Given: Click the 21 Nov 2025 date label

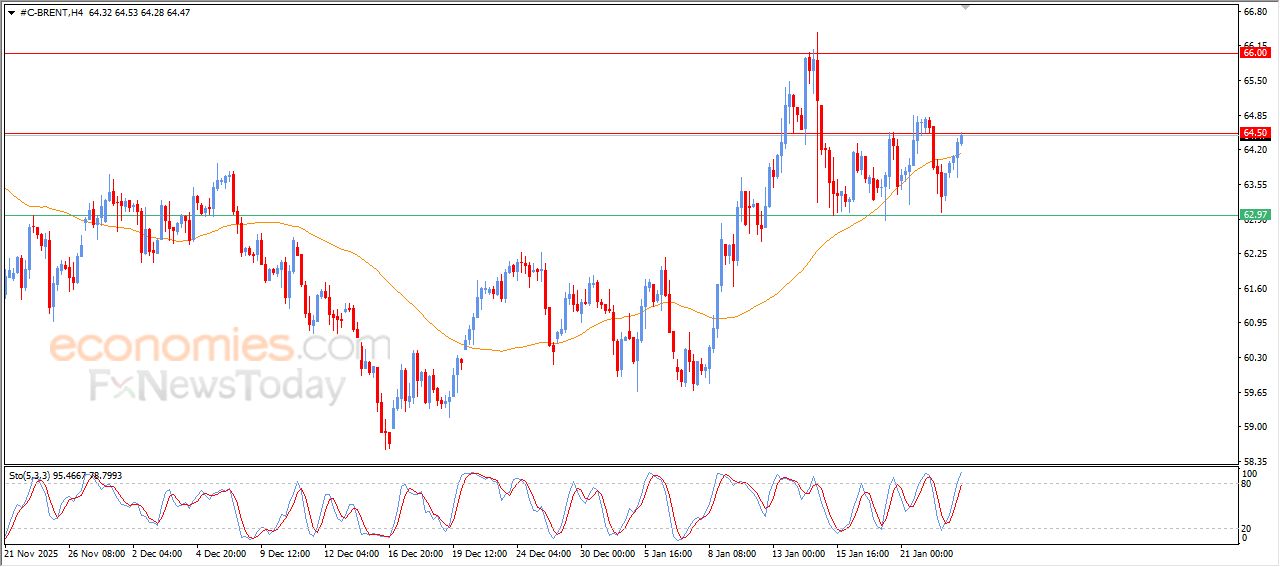Looking at the screenshot, I should [32, 552].
